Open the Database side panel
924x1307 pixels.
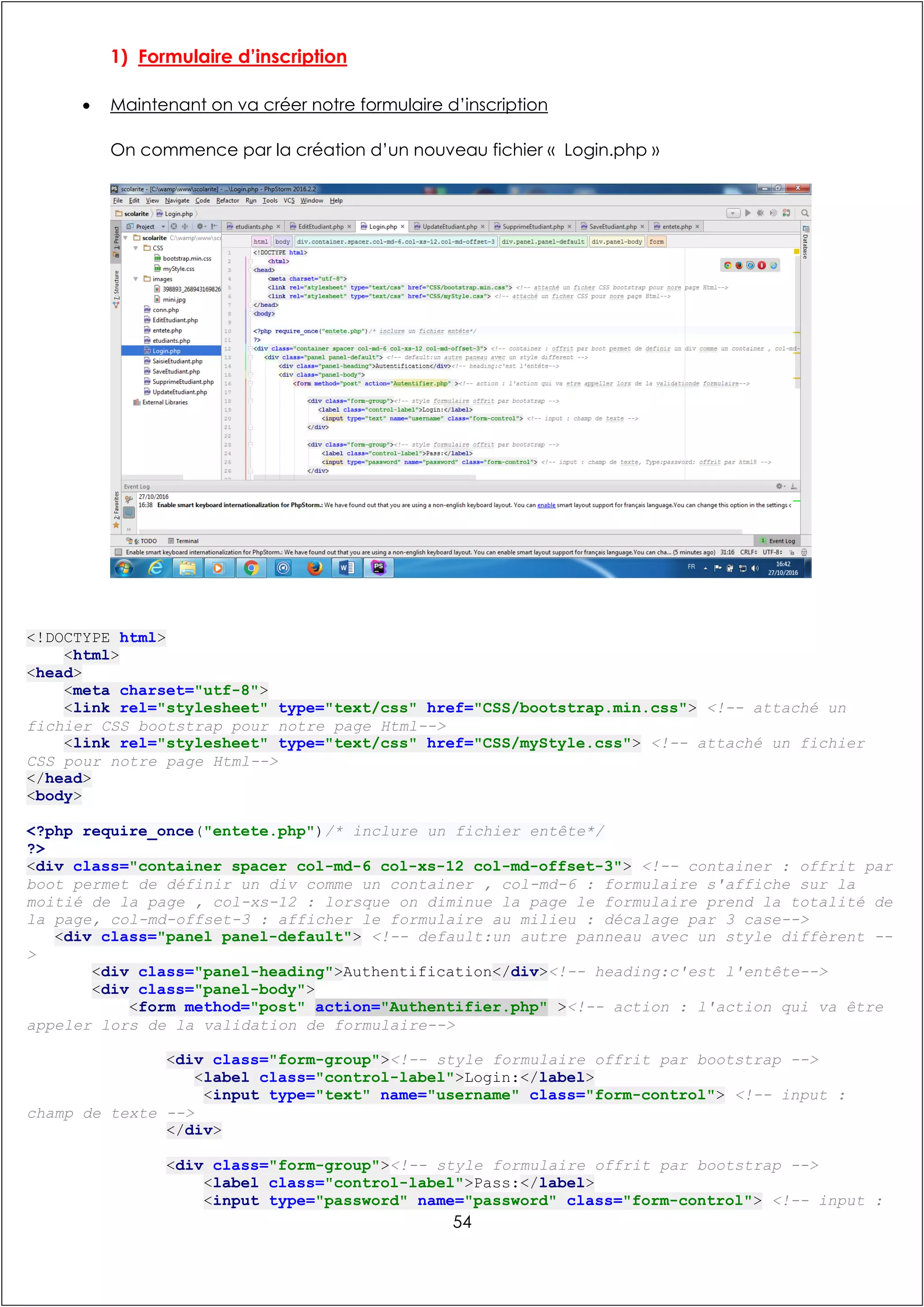click(x=805, y=242)
